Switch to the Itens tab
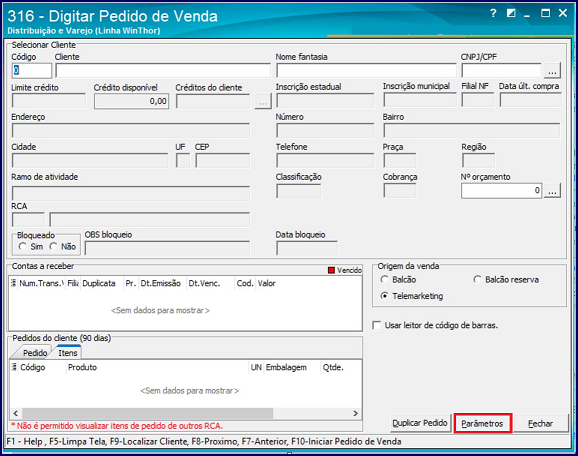 [68, 352]
